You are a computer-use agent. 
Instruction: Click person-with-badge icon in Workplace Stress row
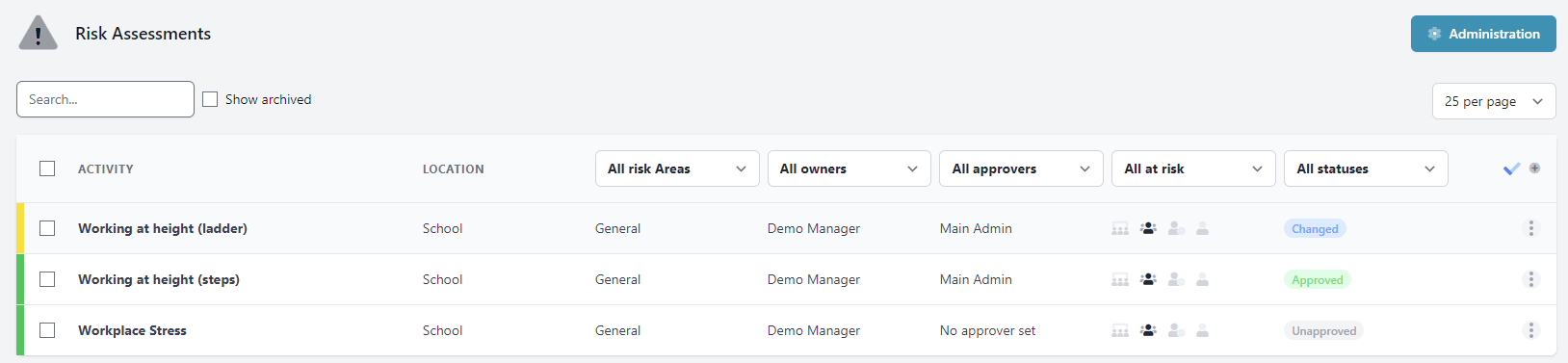pos(1176,330)
